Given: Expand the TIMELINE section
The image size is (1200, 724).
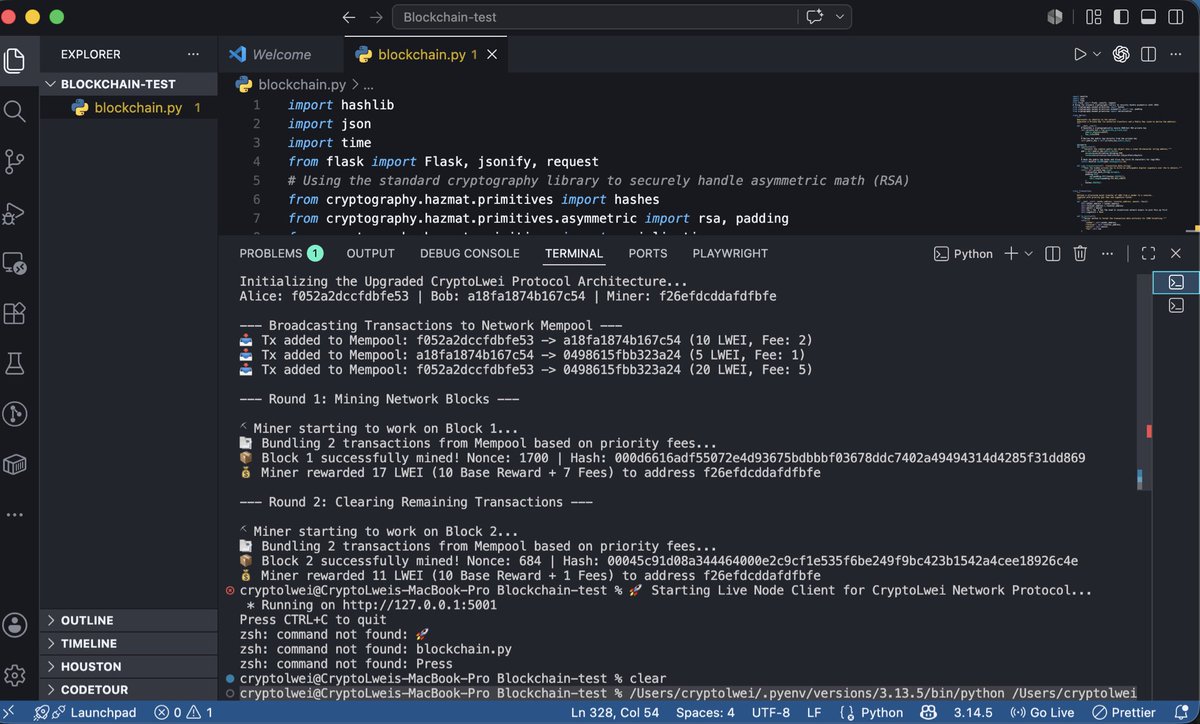Looking at the screenshot, I should click(x=128, y=643).
